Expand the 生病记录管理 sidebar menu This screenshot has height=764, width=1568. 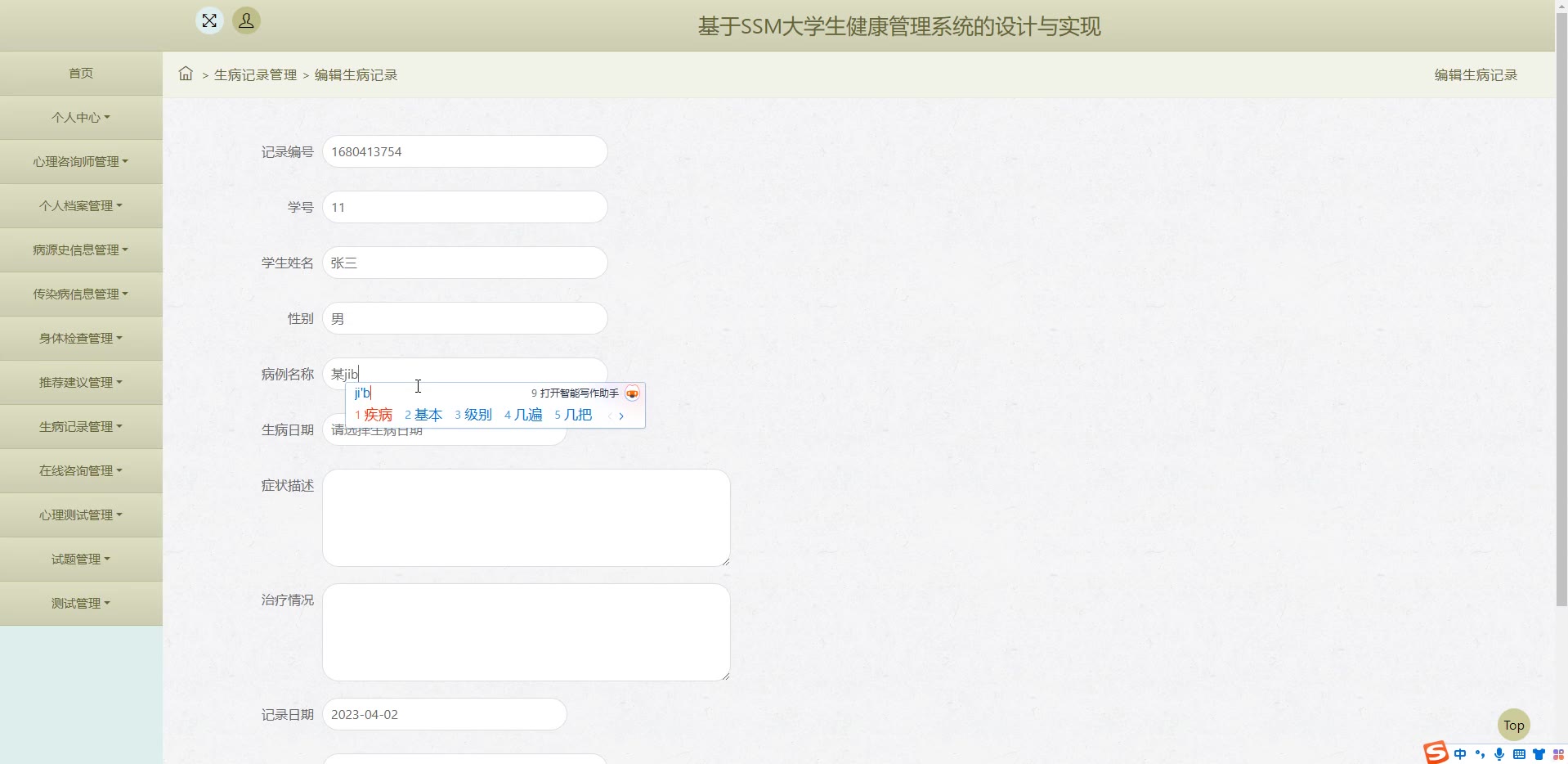[81, 426]
